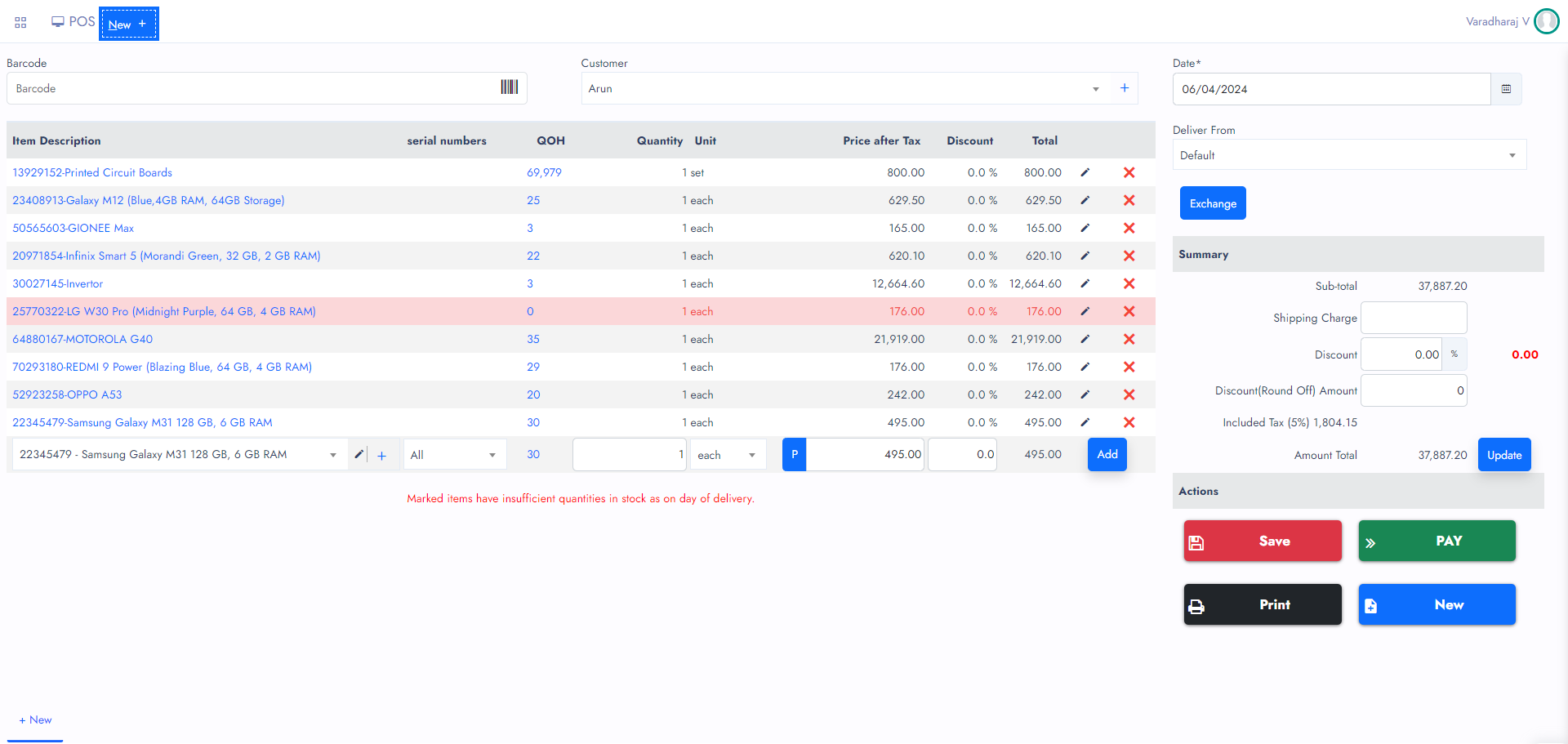
Task: Delete the Invertor row
Action: point(1129,283)
